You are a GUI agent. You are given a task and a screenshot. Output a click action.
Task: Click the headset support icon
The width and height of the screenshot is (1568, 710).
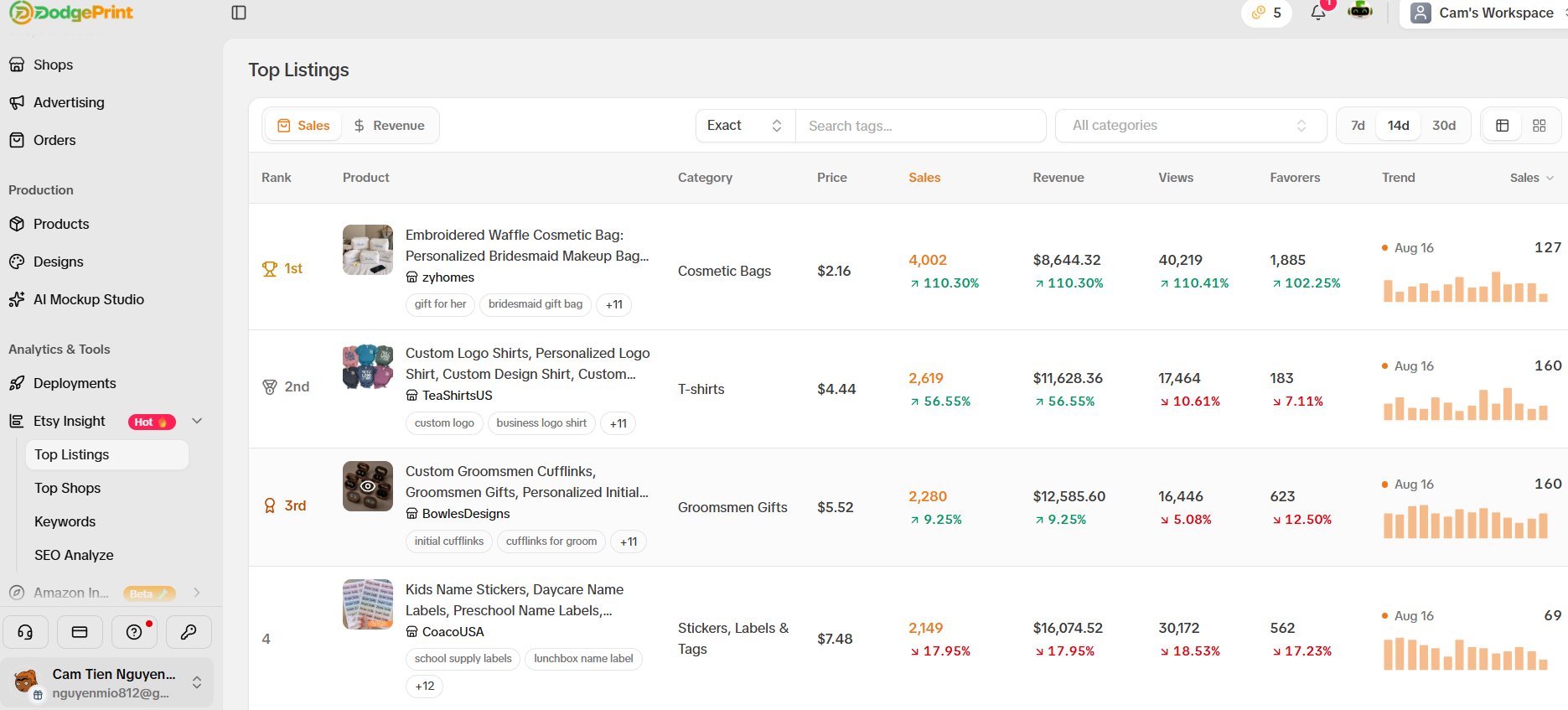26,632
